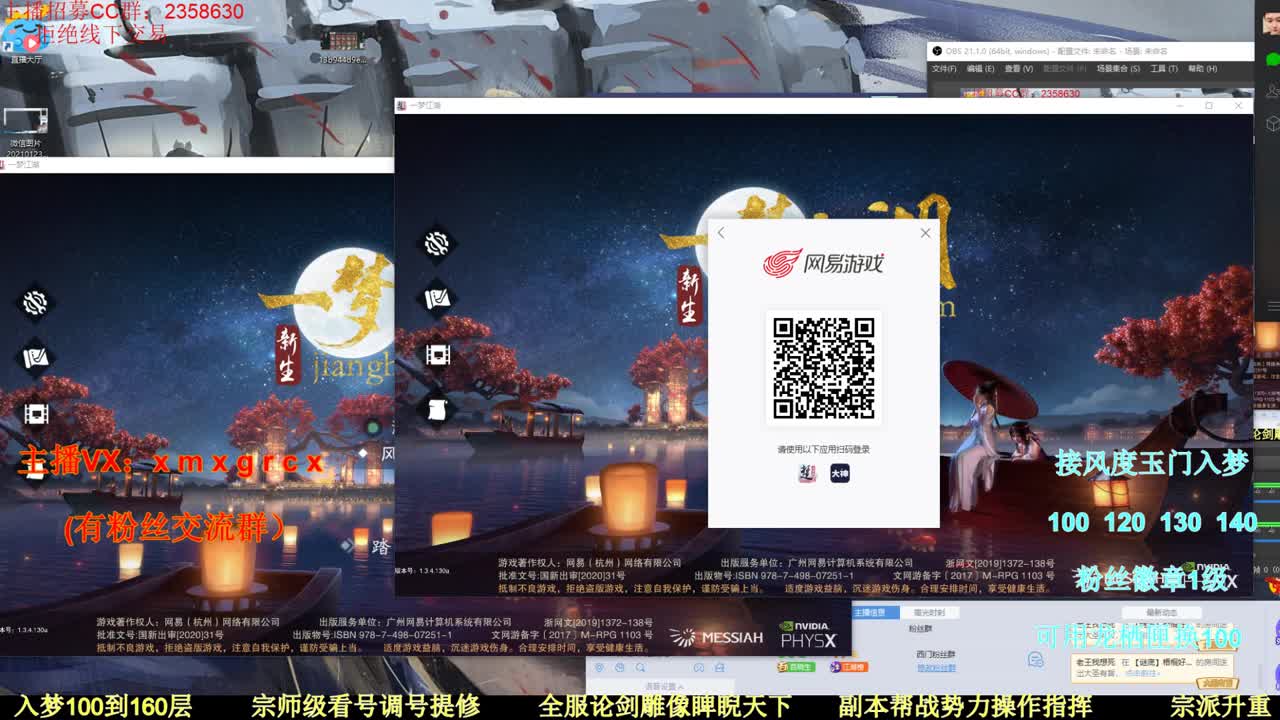
Task: Open the scroll announcement icon in front game window
Action: tap(437, 409)
